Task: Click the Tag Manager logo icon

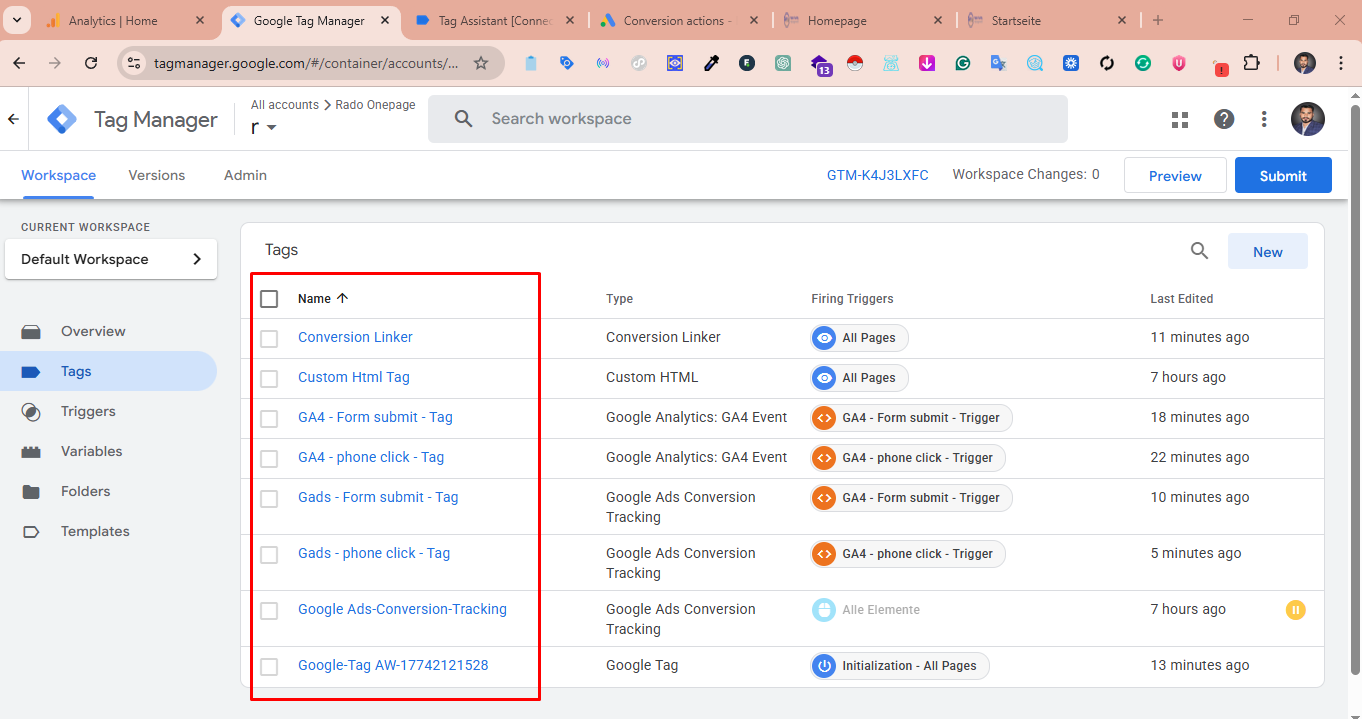Action: tap(62, 119)
